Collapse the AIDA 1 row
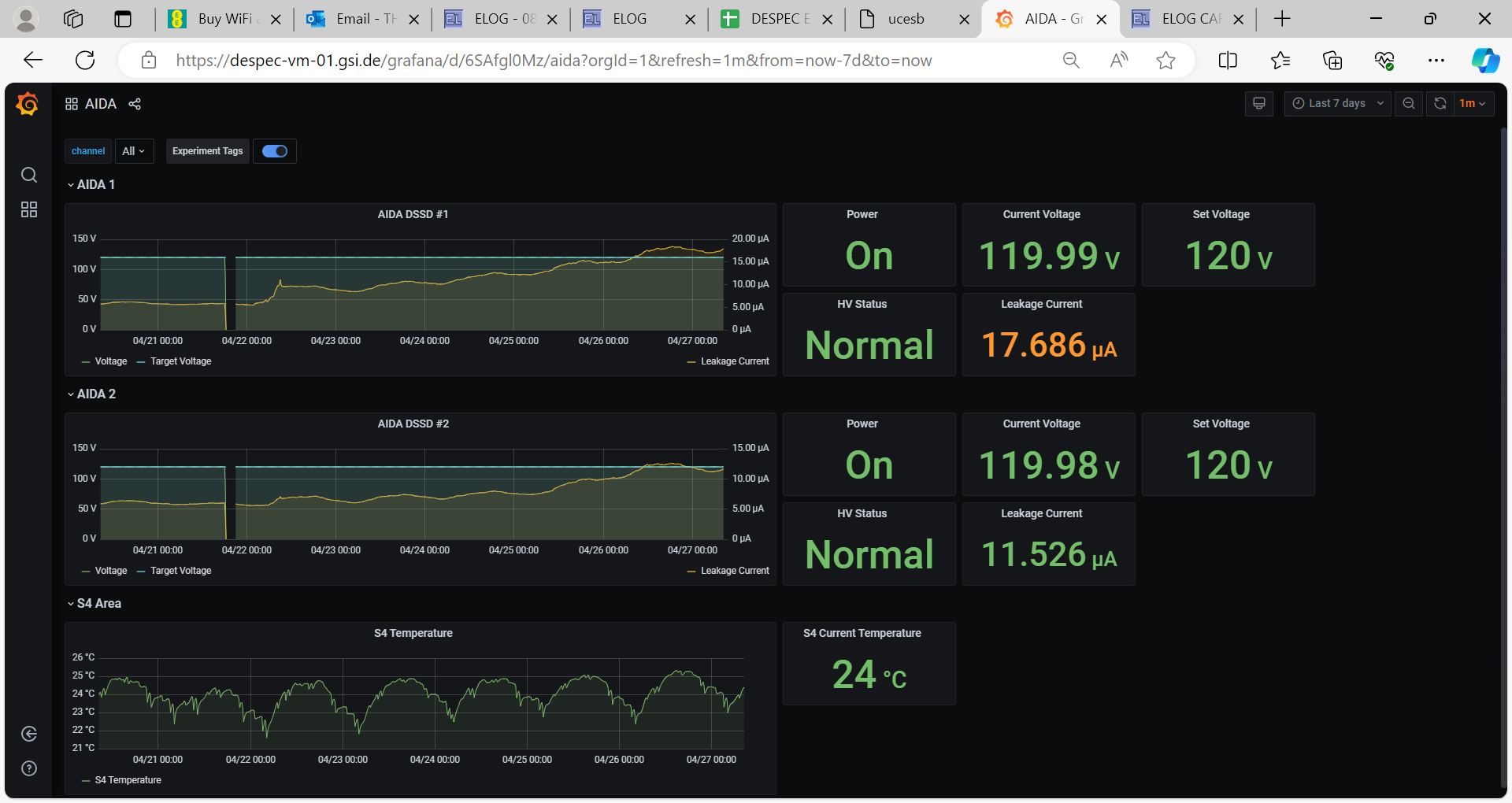1512x803 pixels. (x=91, y=184)
